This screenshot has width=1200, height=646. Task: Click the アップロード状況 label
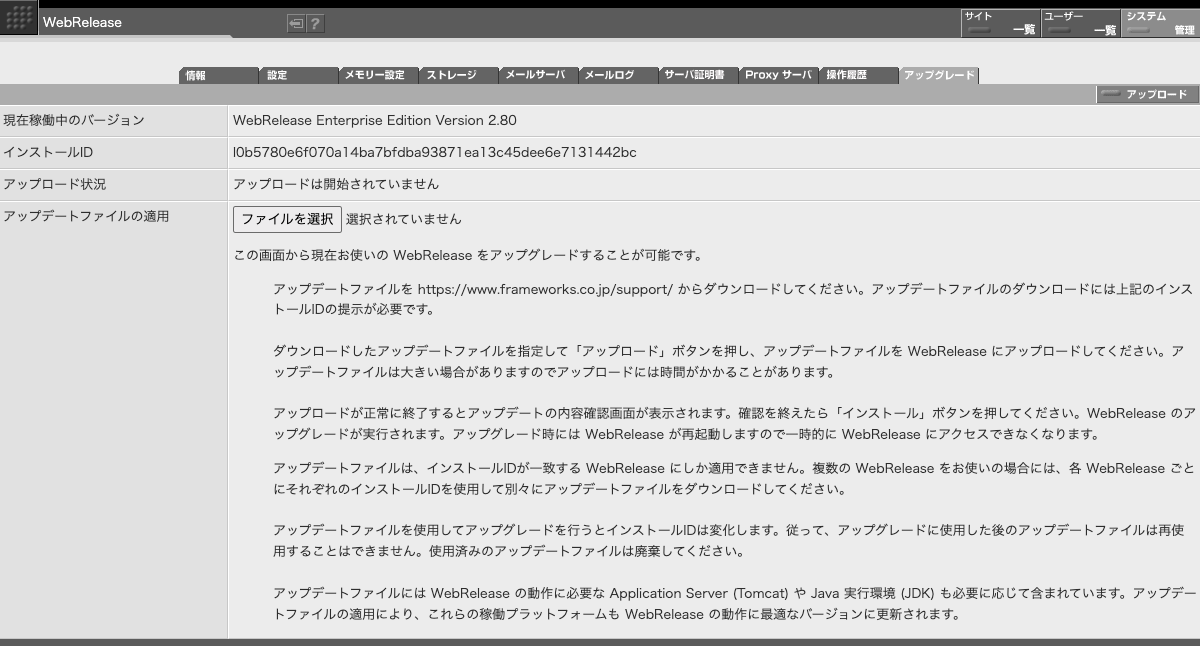(54, 184)
